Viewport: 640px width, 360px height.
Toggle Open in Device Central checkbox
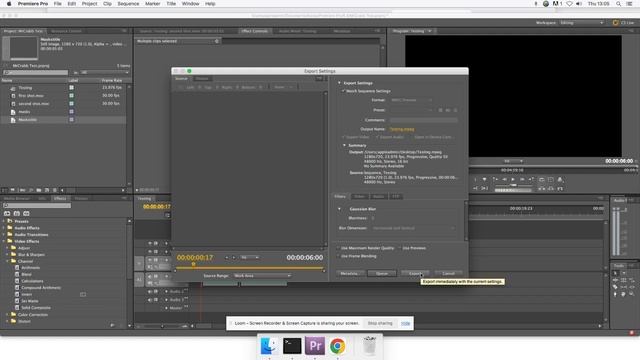pyautogui.click(x=411, y=137)
